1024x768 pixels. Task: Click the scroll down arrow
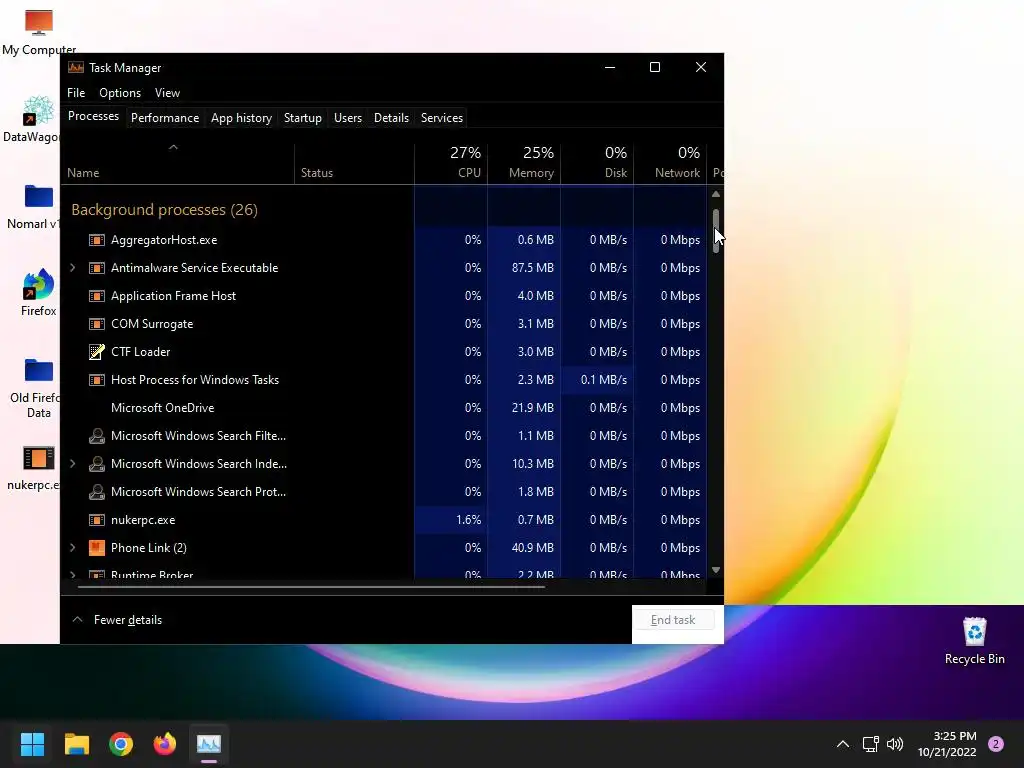pyautogui.click(x=716, y=570)
